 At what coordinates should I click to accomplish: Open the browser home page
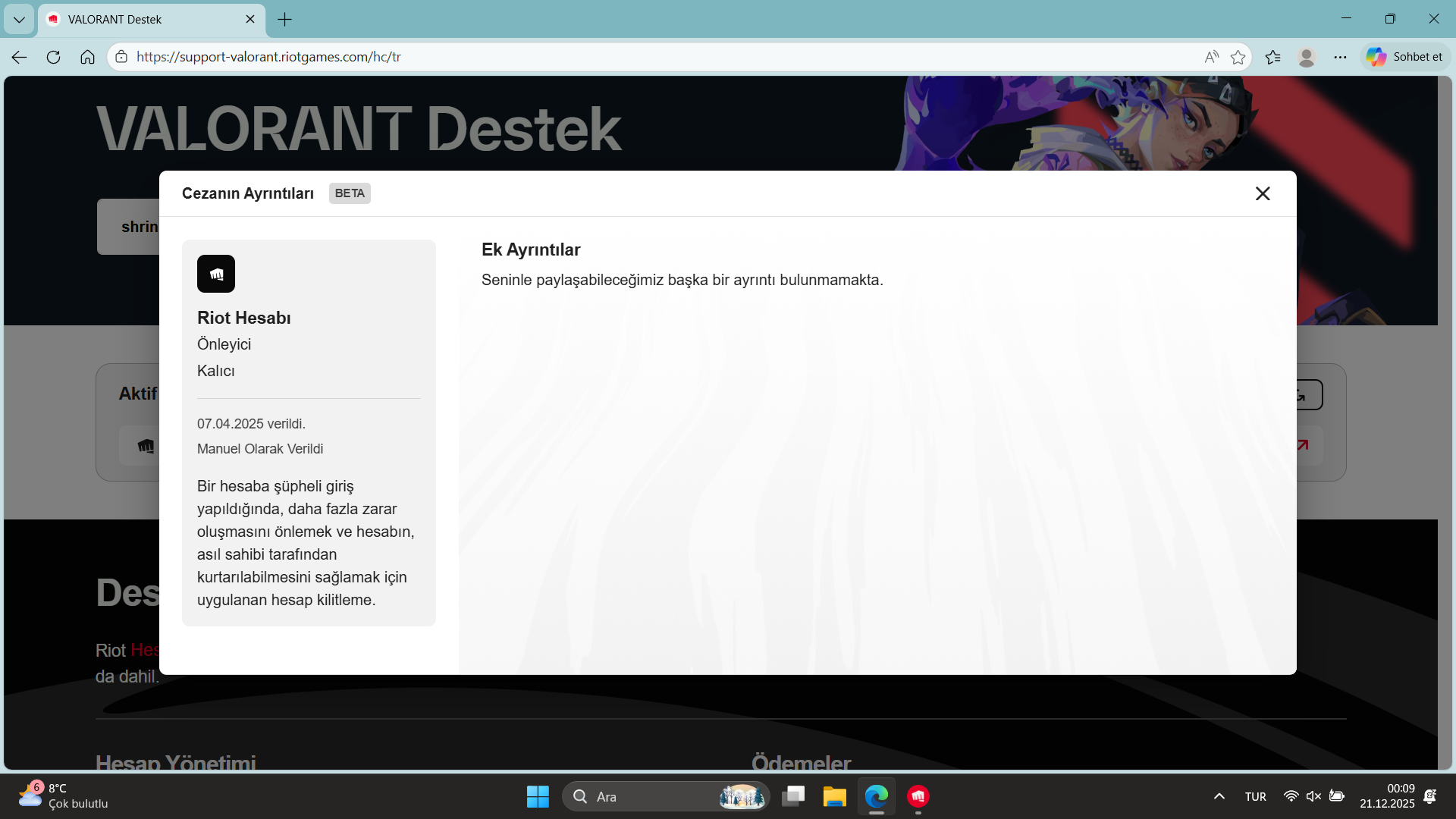tap(87, 57)
